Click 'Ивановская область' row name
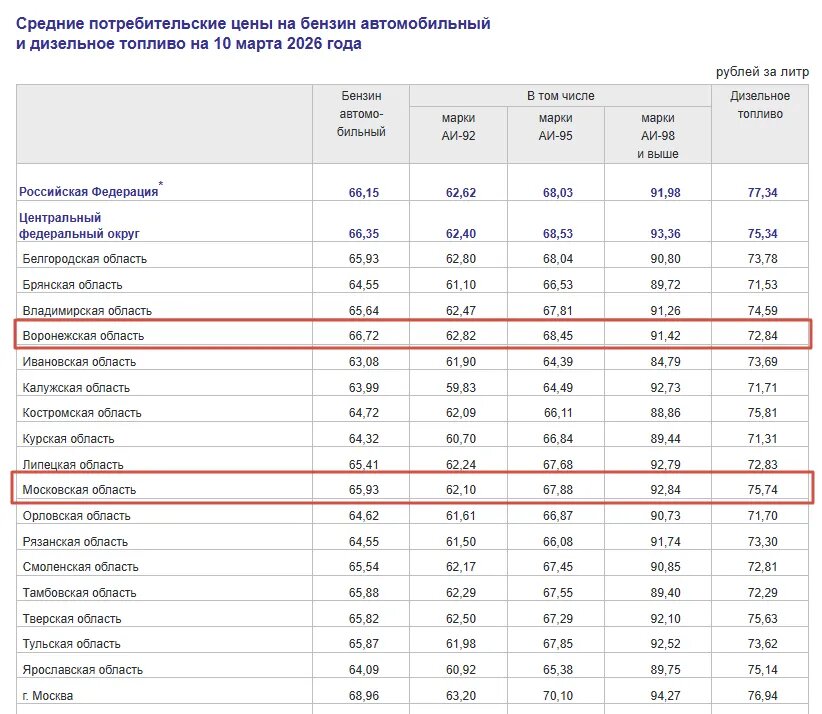 79,362
